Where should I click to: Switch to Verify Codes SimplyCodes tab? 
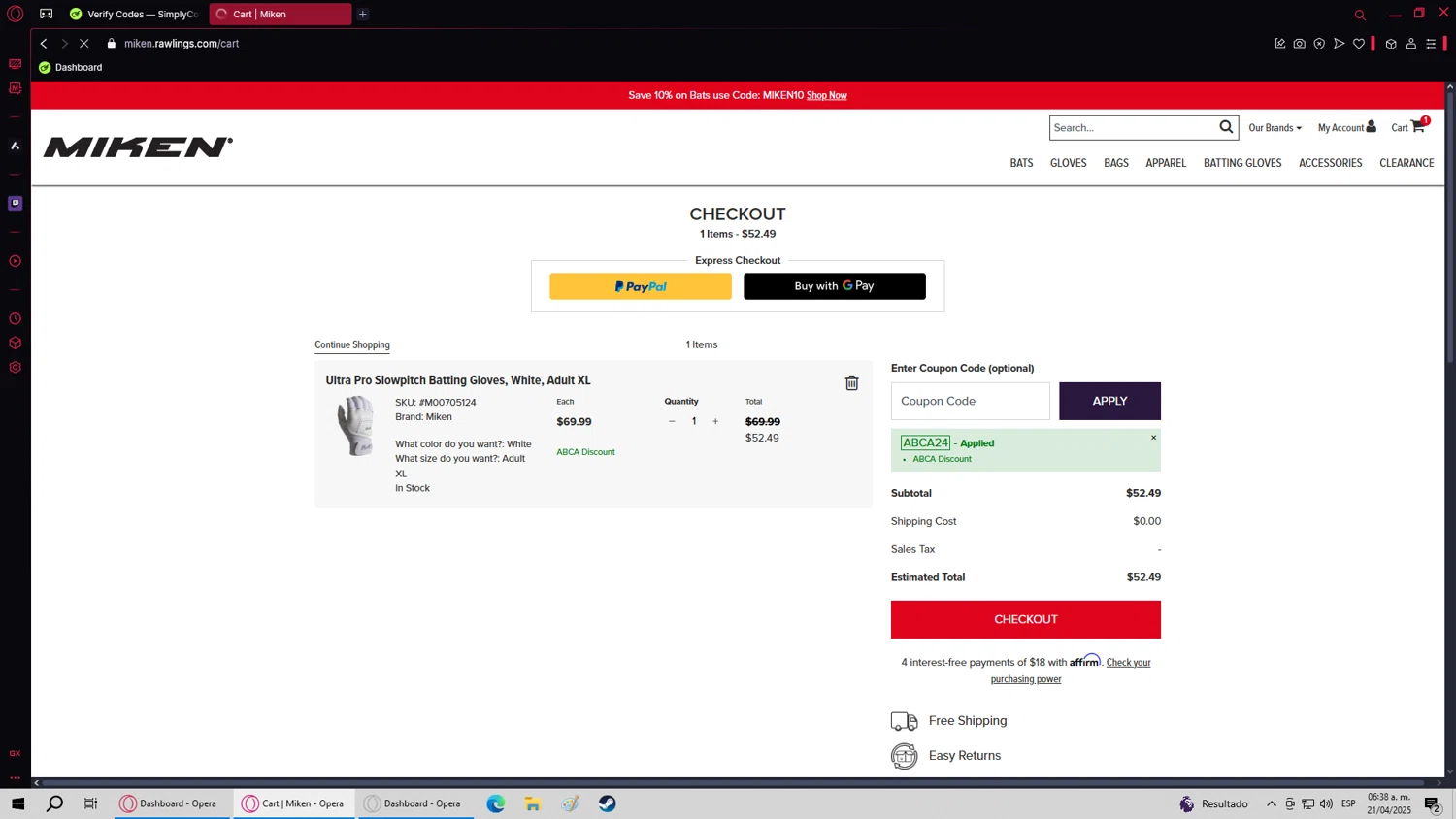point(134,15)
